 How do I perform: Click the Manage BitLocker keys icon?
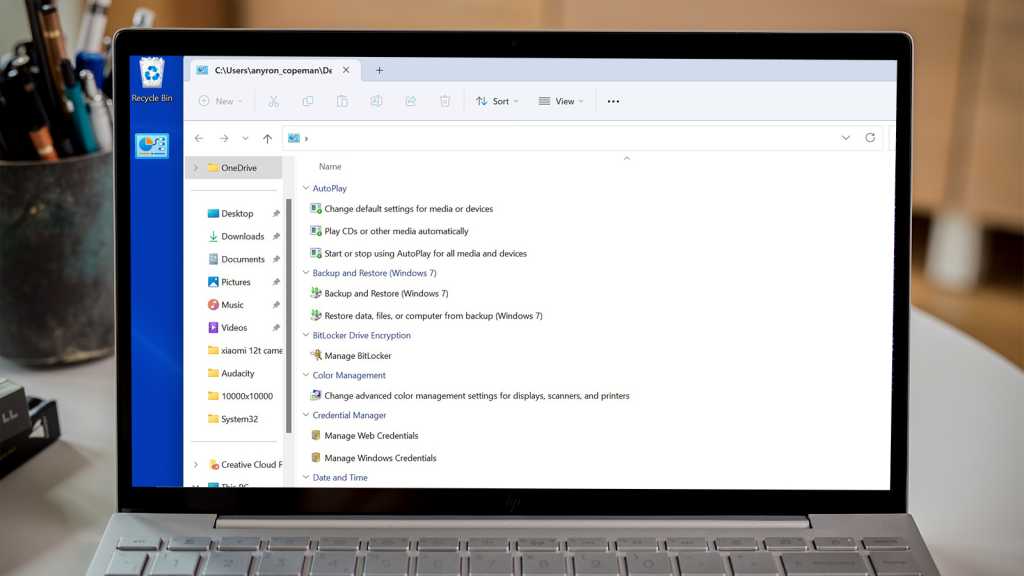(x=316, y=355)
